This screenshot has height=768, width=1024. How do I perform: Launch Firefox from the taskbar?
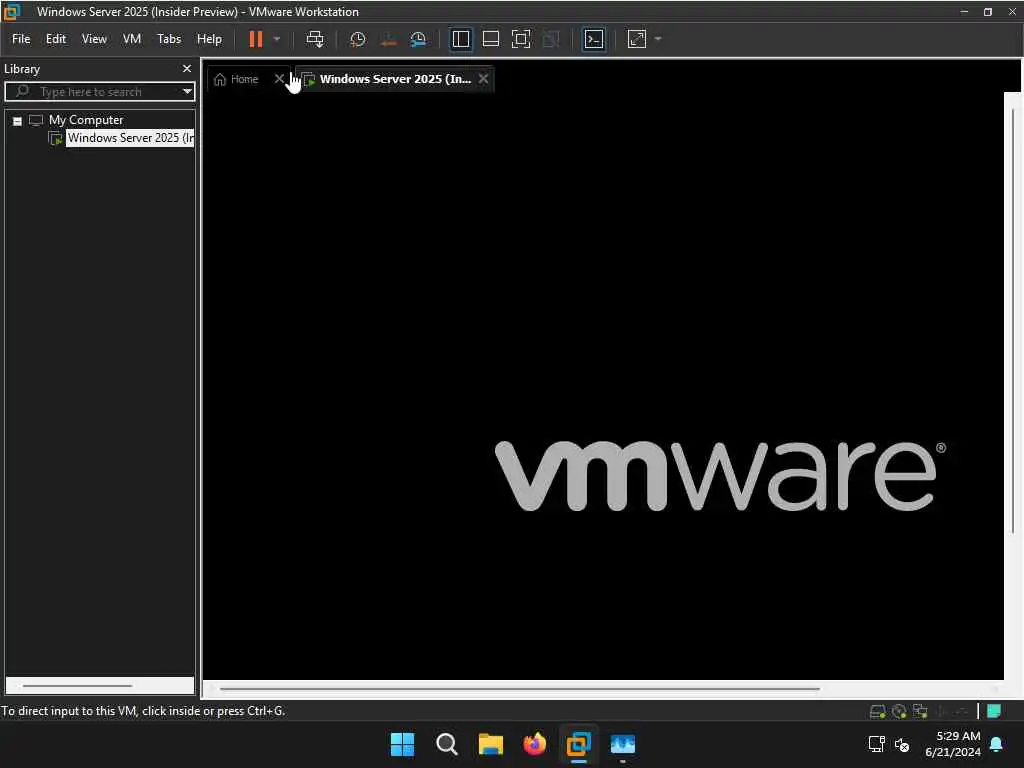(535, 744)
